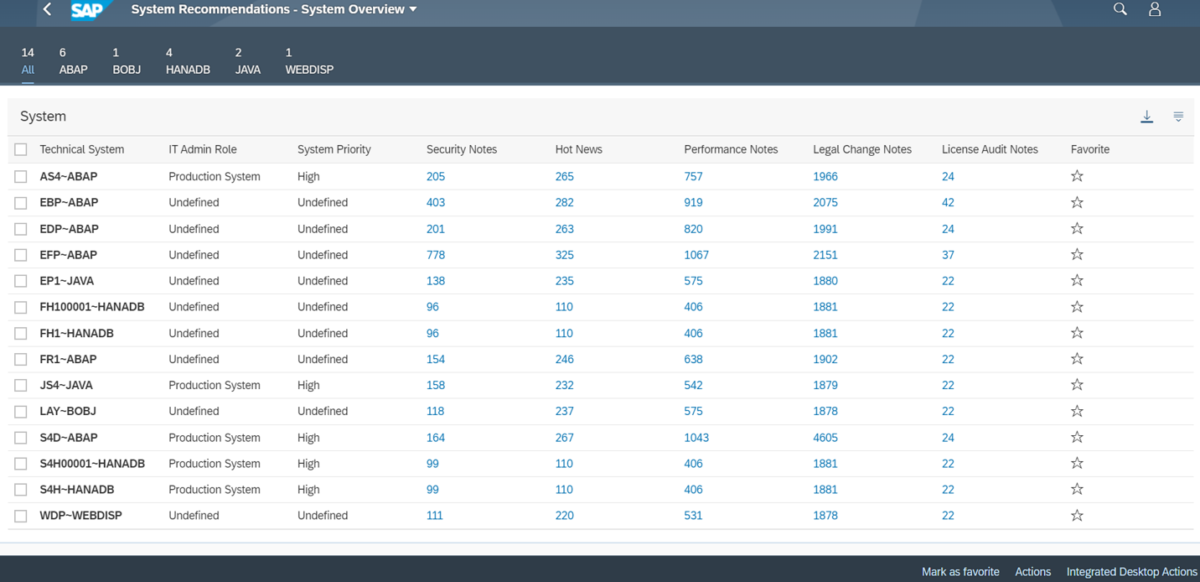Export the table via the download icon
Screen dimensions: 1200x582
[x=1147, y=116]
